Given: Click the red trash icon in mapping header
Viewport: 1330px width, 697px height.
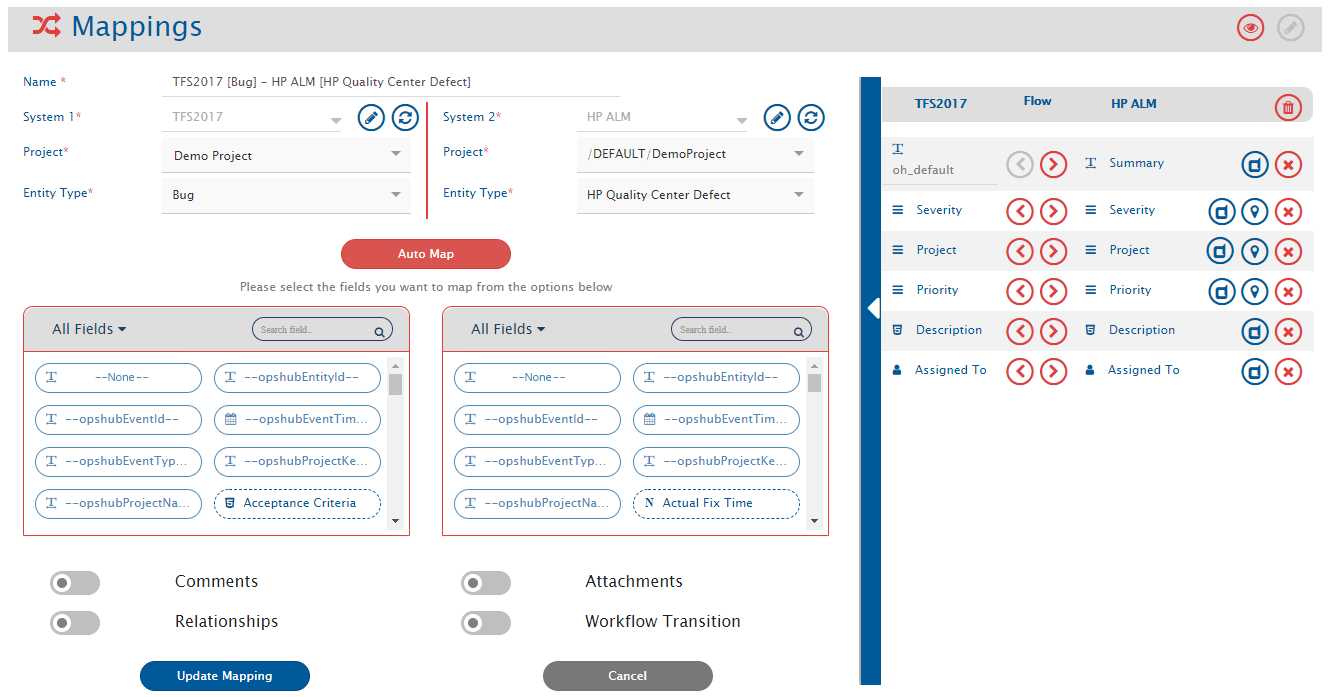Looking at the screenshot, I should pos(1288,108).
